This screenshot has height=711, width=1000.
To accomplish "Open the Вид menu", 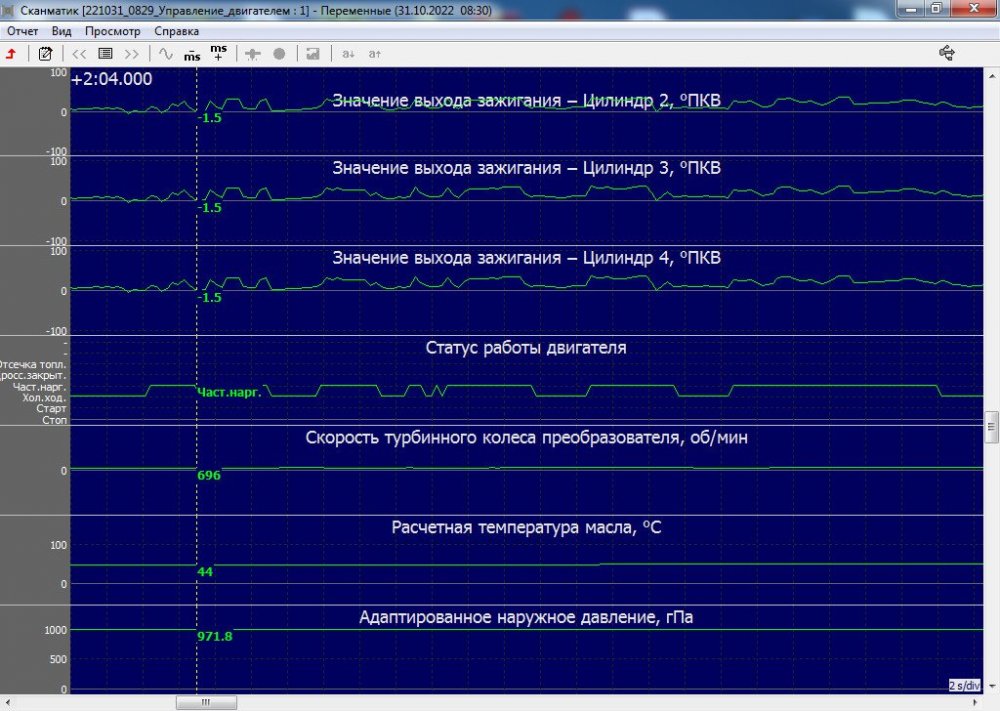I will coord(62,31).
